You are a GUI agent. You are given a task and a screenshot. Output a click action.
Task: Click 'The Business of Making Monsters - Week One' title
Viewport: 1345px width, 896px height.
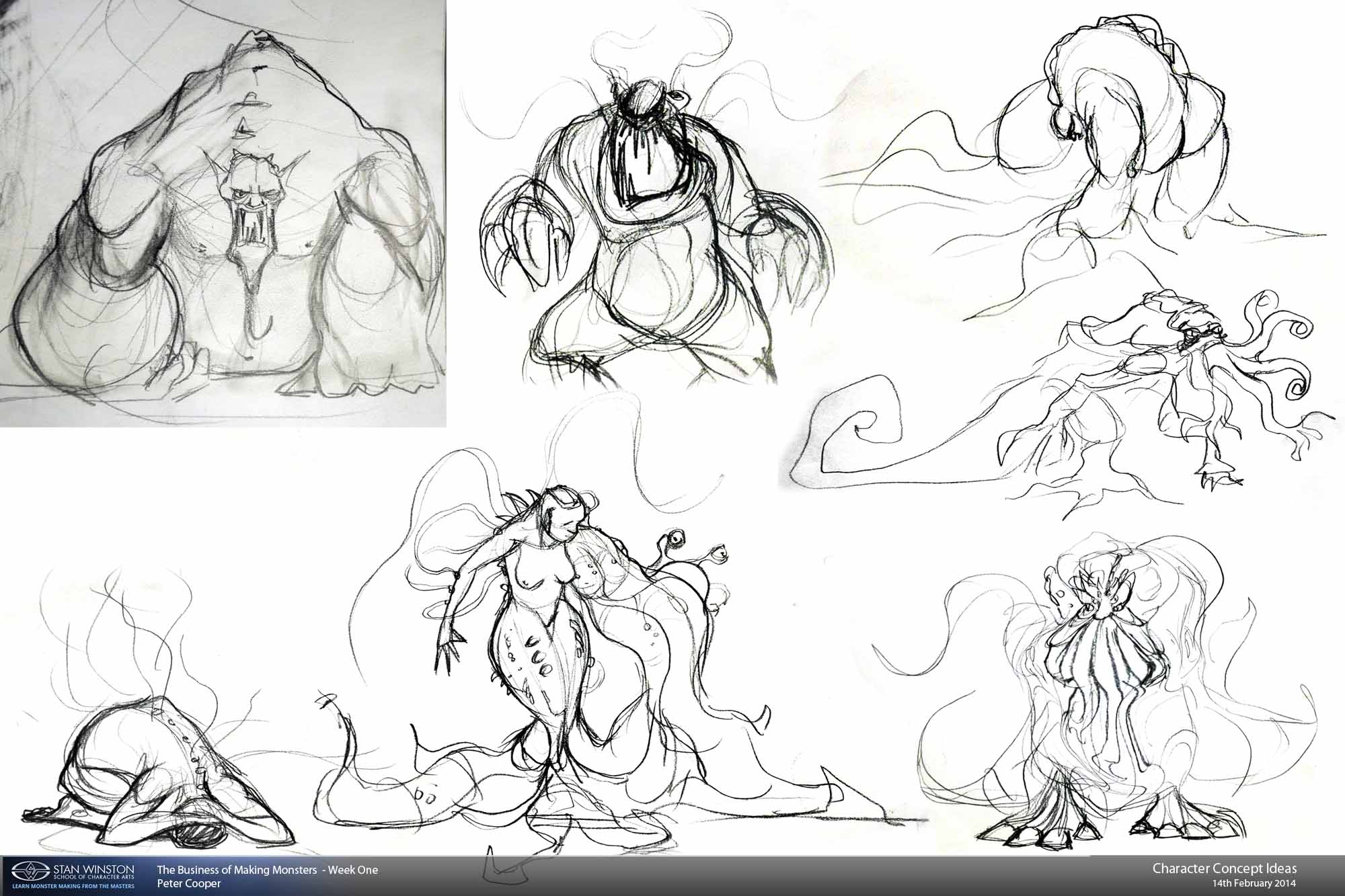pyautogui.click(x=267, y=870)
